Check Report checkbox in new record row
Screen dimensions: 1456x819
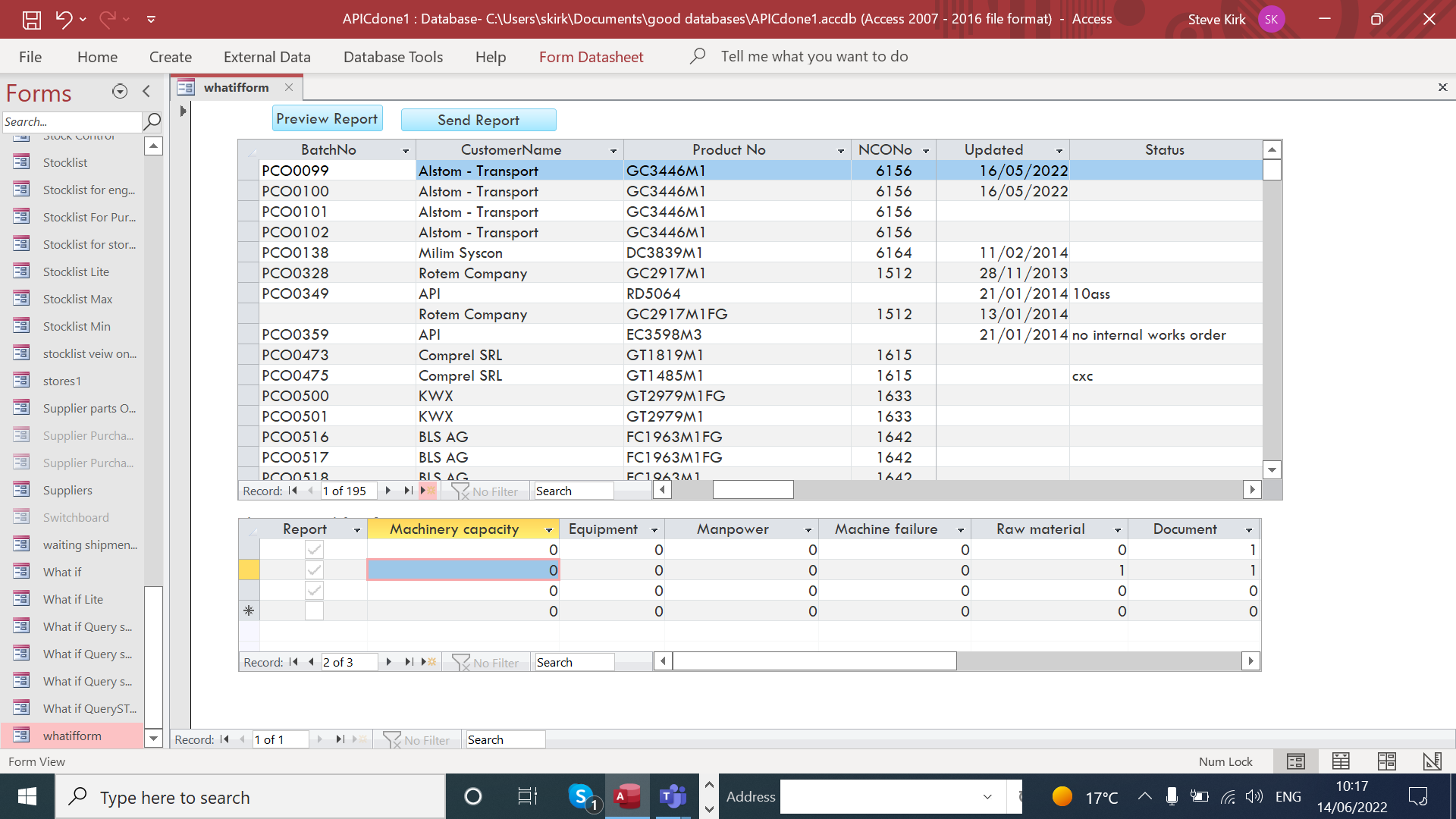pyautogui.click(x=314, y=611)
